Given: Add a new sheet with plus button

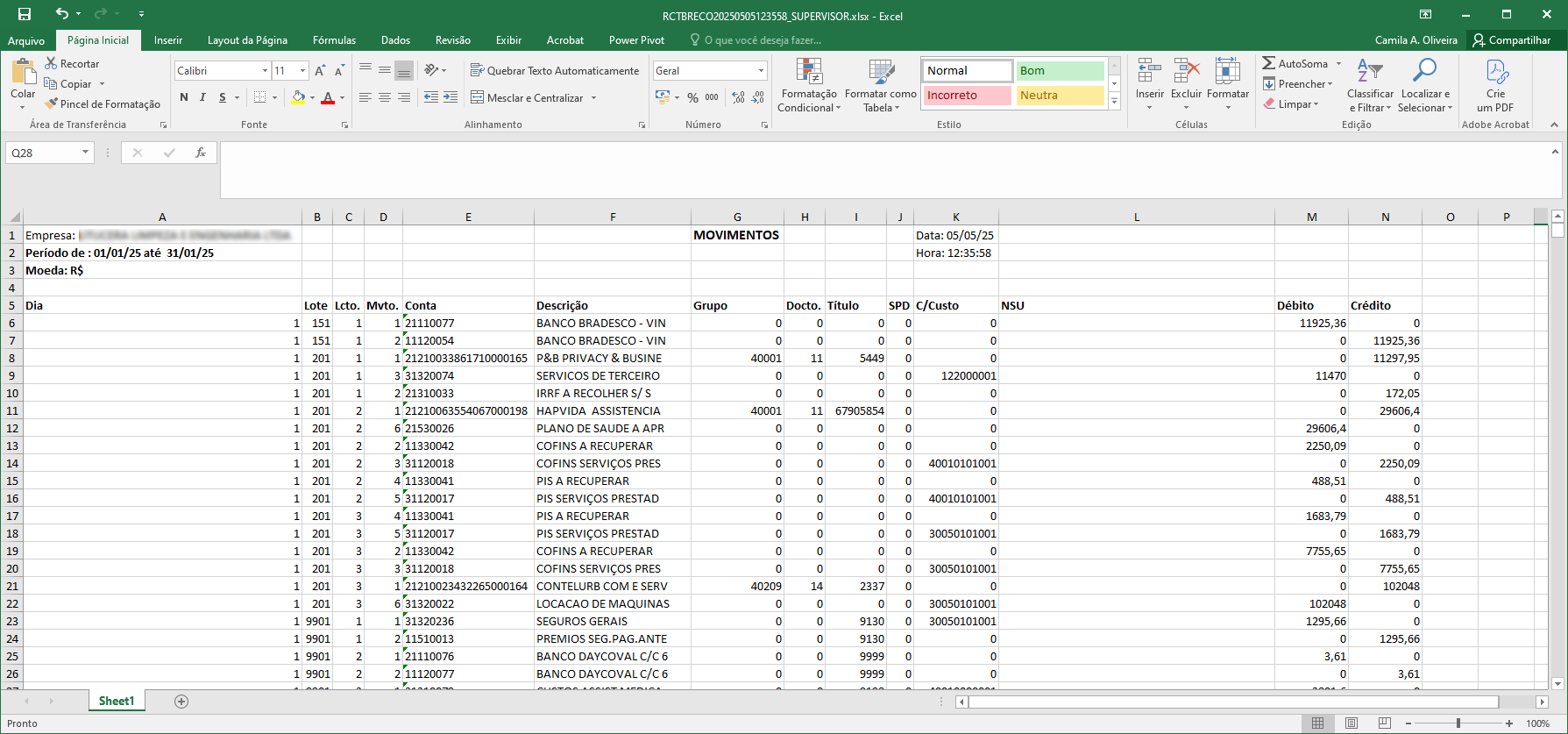Looking at the screenshot, I should pos(181,701).
